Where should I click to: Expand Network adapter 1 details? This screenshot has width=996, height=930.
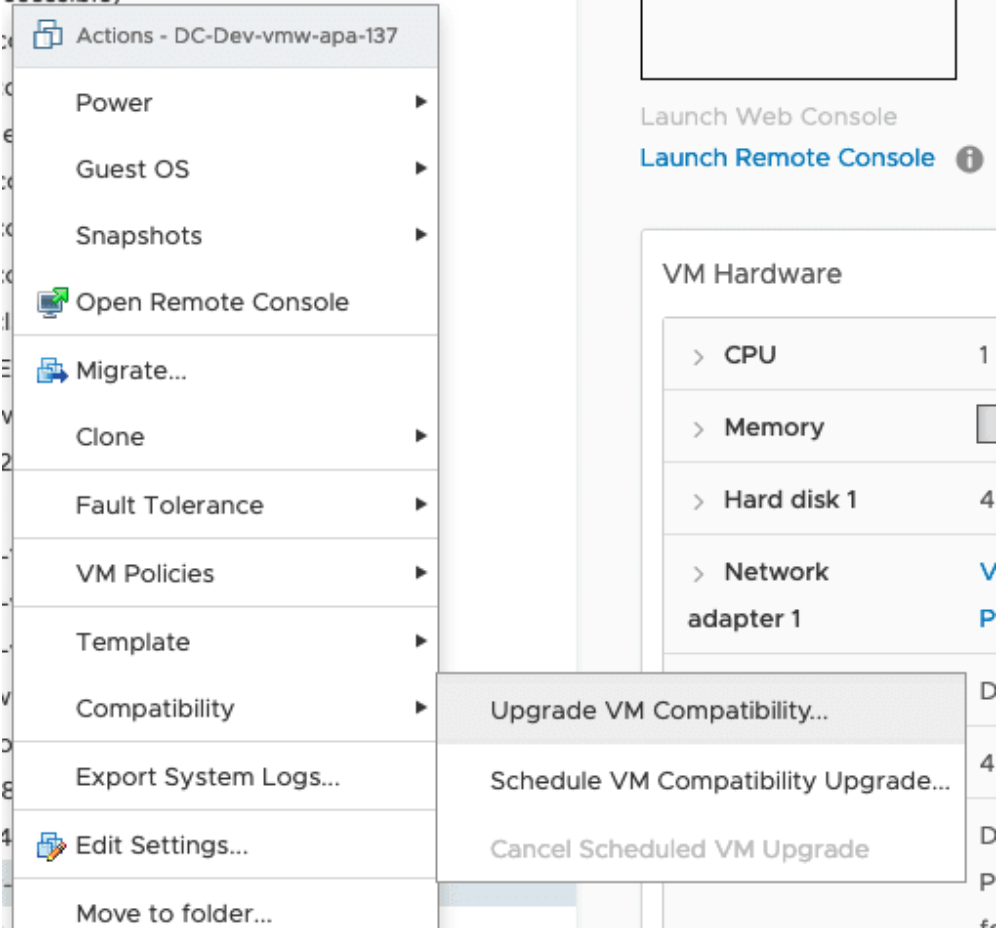[700, 571]
